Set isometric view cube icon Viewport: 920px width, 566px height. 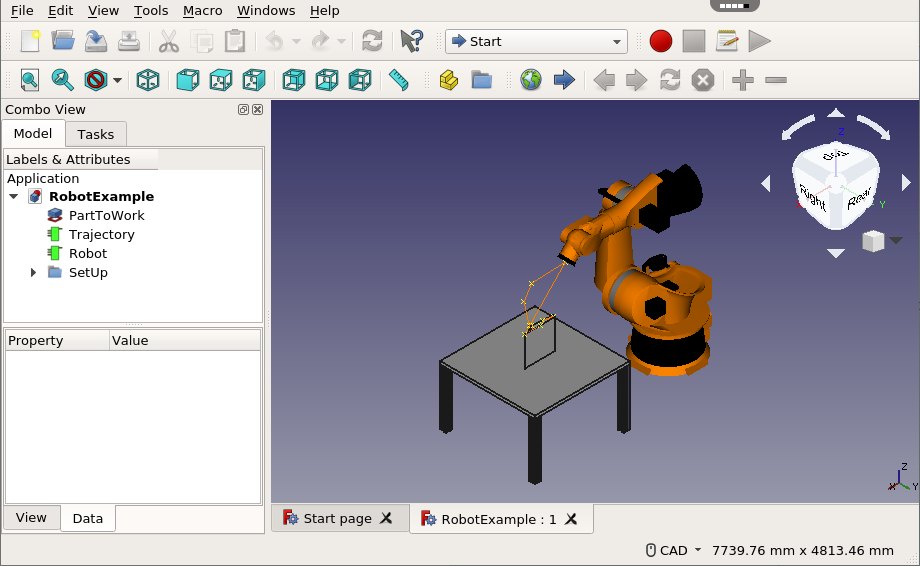pyautogui.click(x=148, y=80)
